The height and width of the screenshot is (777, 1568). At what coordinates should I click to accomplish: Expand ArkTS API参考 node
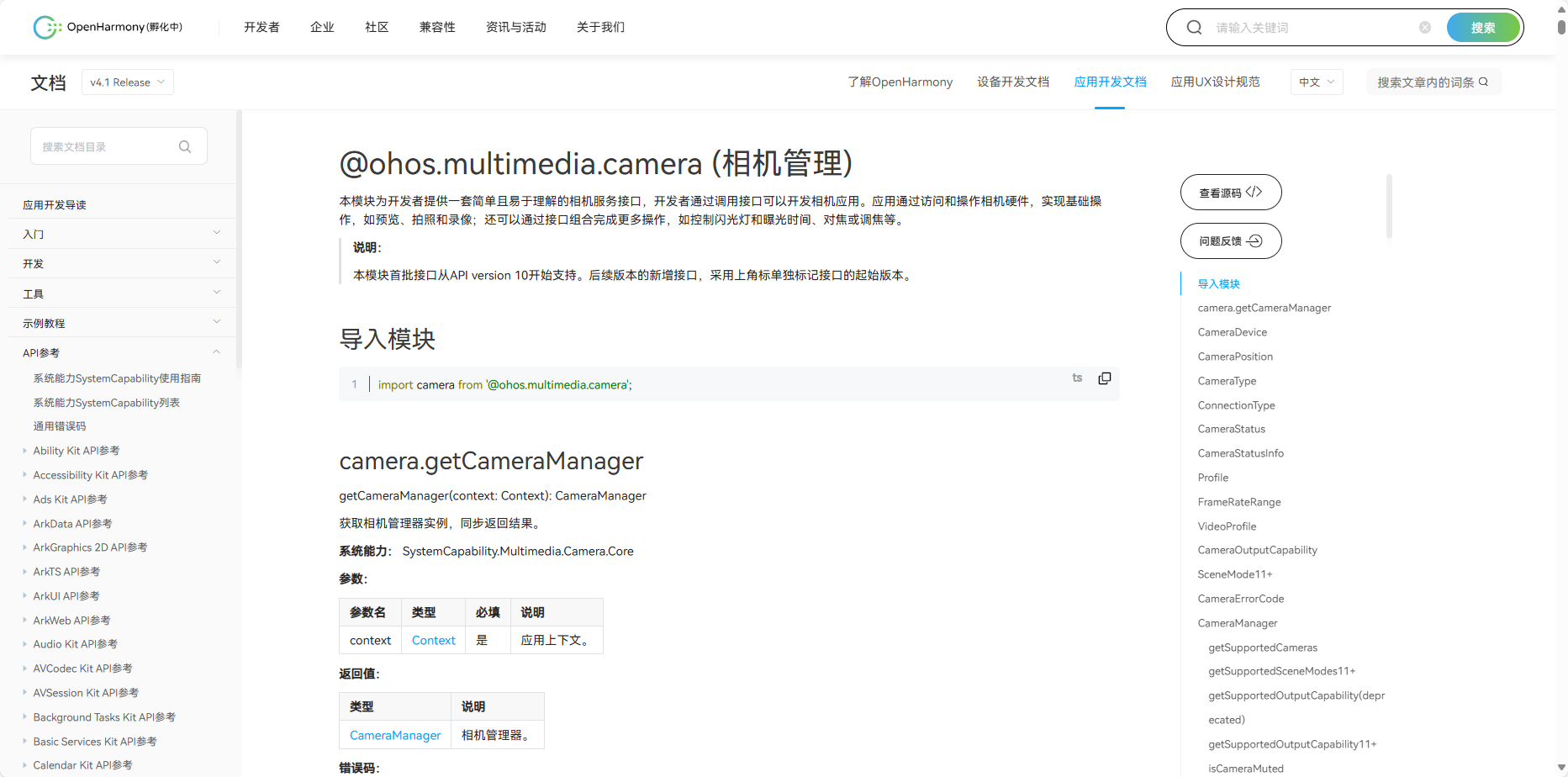tap(24, 572)
